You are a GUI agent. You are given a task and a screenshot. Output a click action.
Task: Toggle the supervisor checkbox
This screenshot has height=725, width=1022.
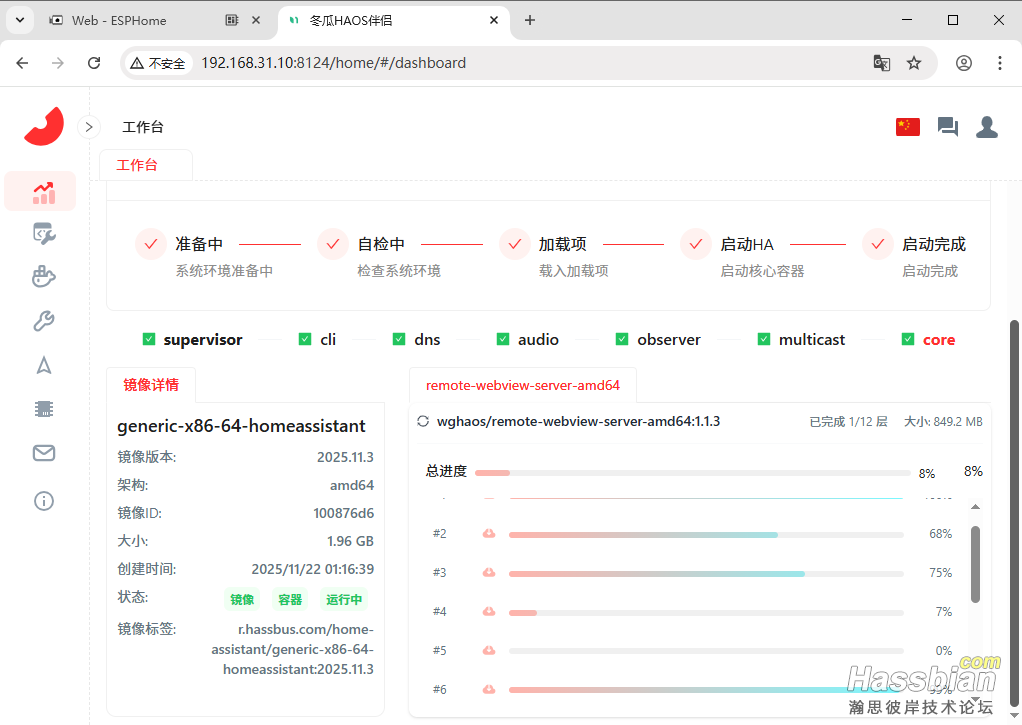coord(149,339)
